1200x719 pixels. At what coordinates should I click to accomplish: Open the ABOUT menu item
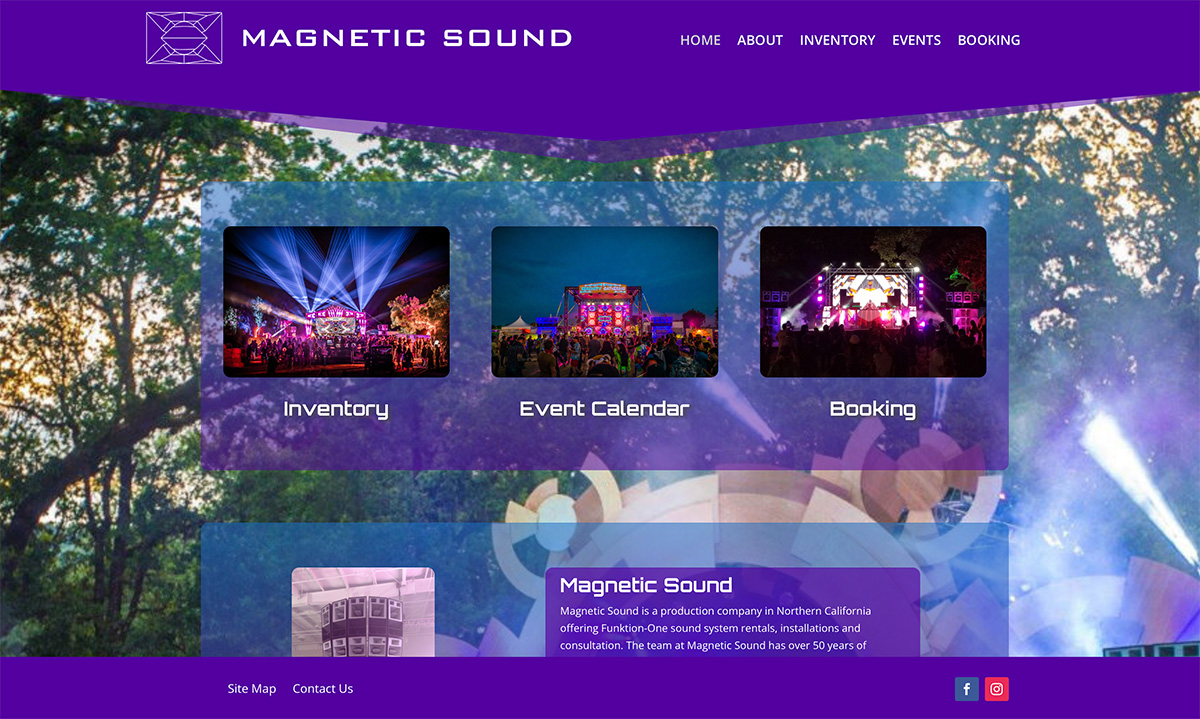[760, 40]
